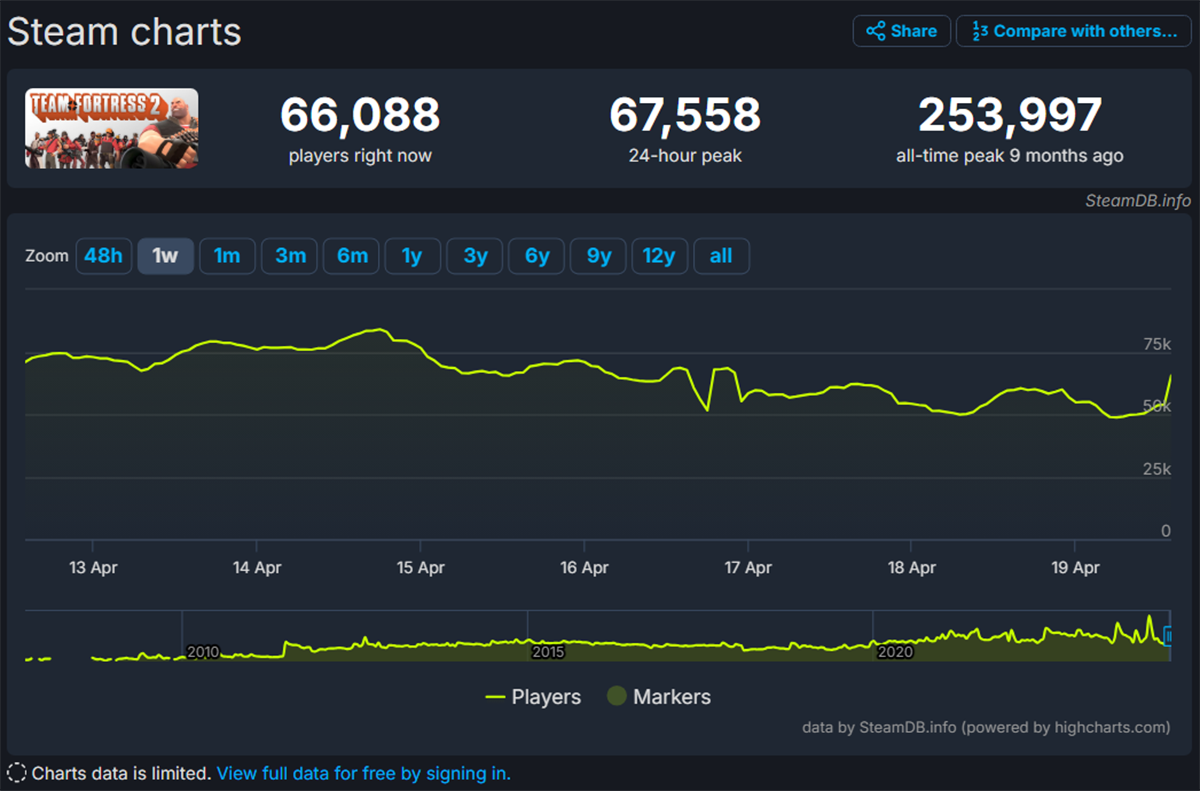The image size is (1200, 791).
Task: Click the 13 Apr axis label
Action: coord(93,567)
